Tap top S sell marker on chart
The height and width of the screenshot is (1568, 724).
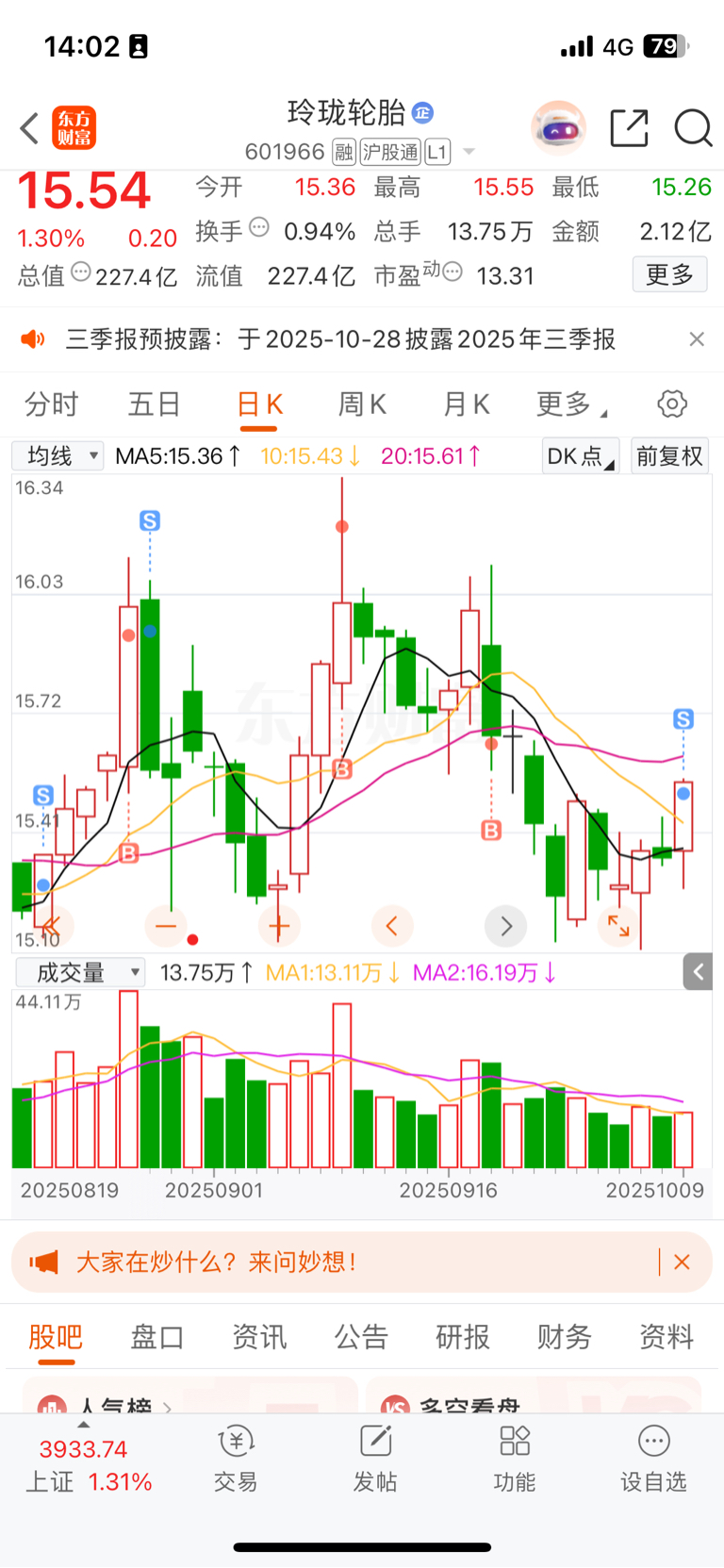pos(150,520)
